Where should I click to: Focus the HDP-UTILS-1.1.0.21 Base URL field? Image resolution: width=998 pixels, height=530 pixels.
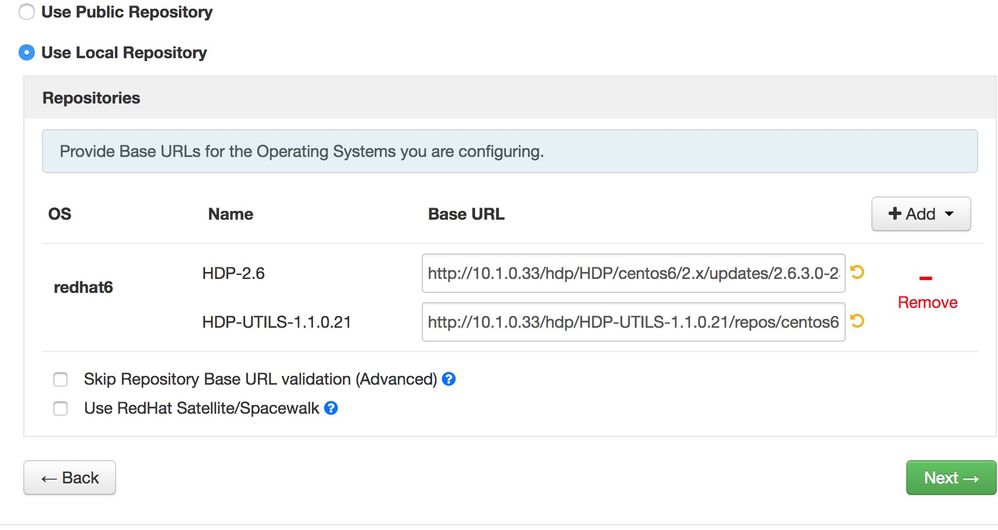(x=633, y=322)
